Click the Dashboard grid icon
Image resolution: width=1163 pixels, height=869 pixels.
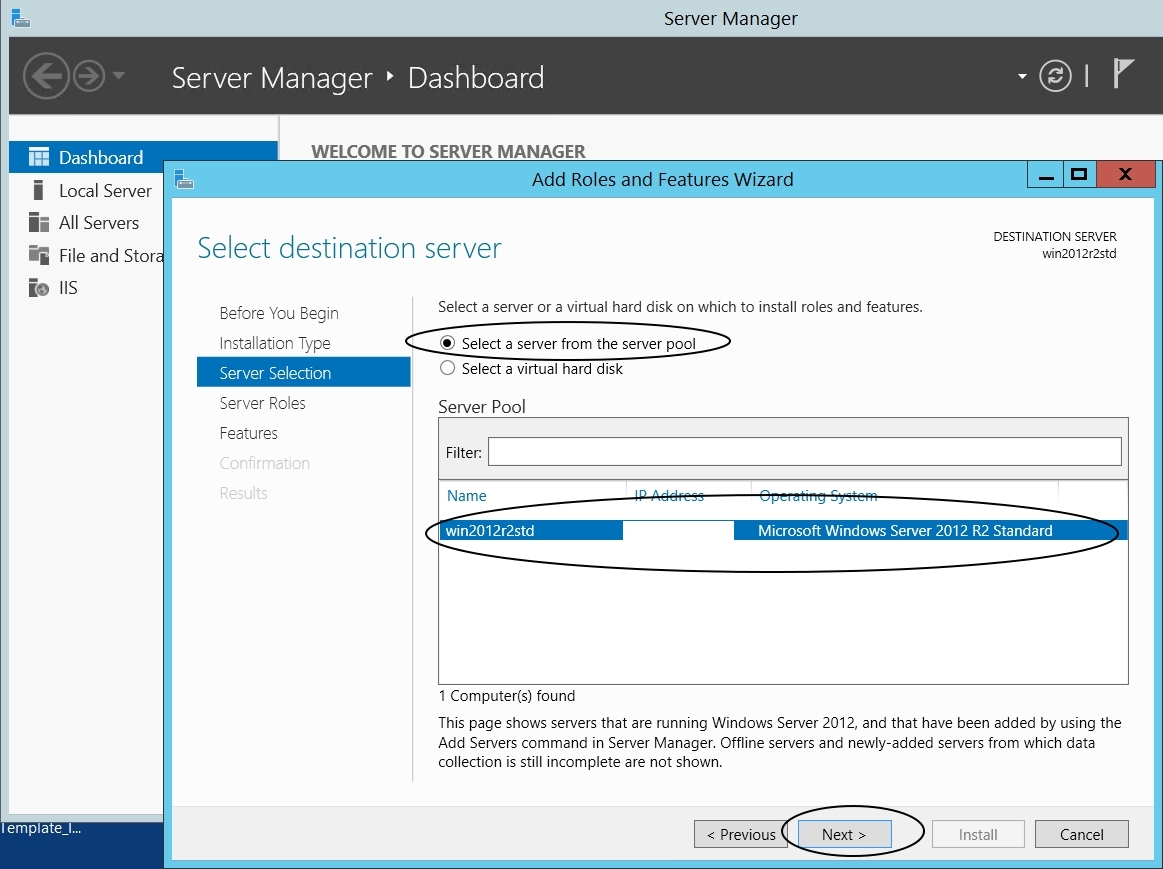(39, 157)
